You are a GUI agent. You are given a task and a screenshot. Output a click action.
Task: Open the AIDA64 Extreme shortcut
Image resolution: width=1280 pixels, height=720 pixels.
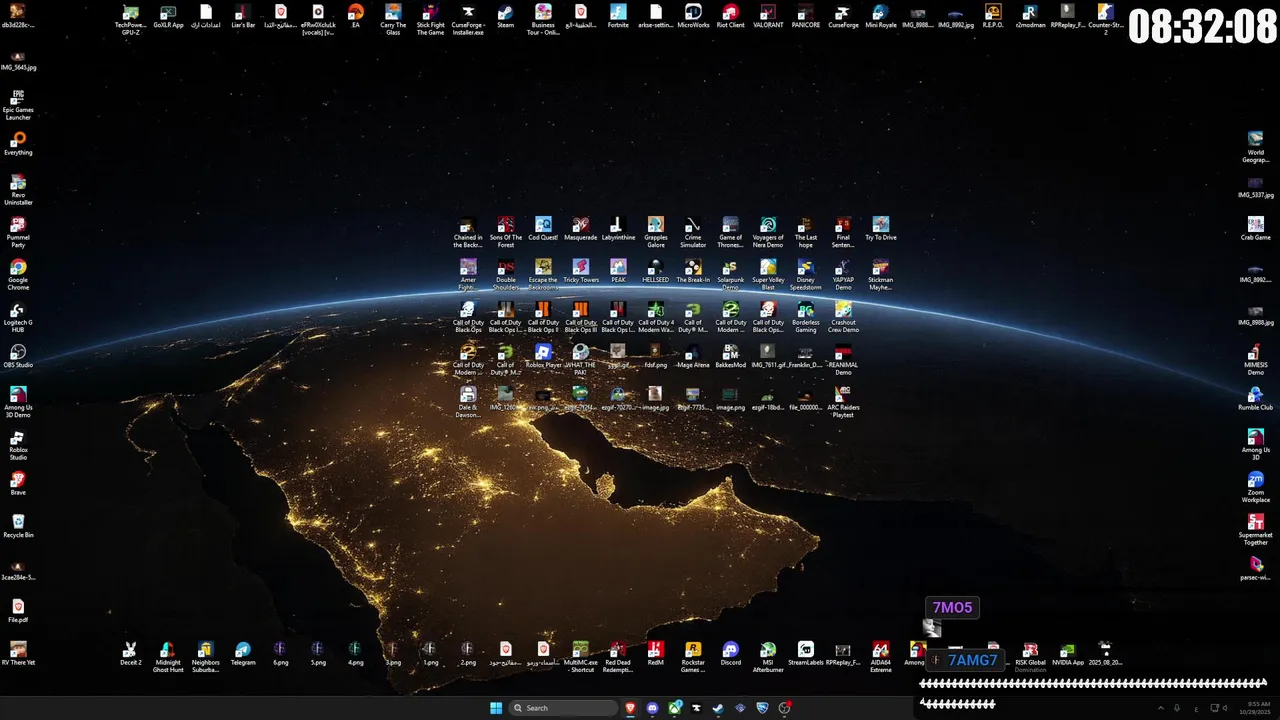(881, 657)
